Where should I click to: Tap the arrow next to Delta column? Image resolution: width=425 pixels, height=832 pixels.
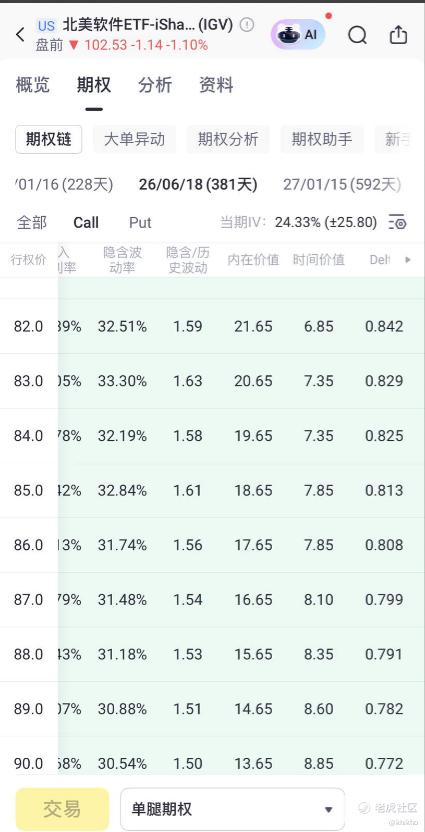coord(408,259)
